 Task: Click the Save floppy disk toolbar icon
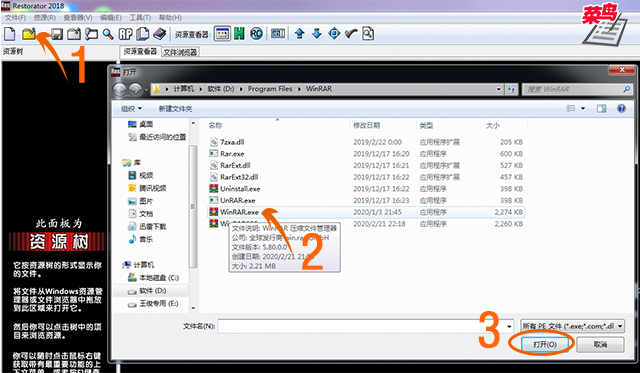[57, 34]
